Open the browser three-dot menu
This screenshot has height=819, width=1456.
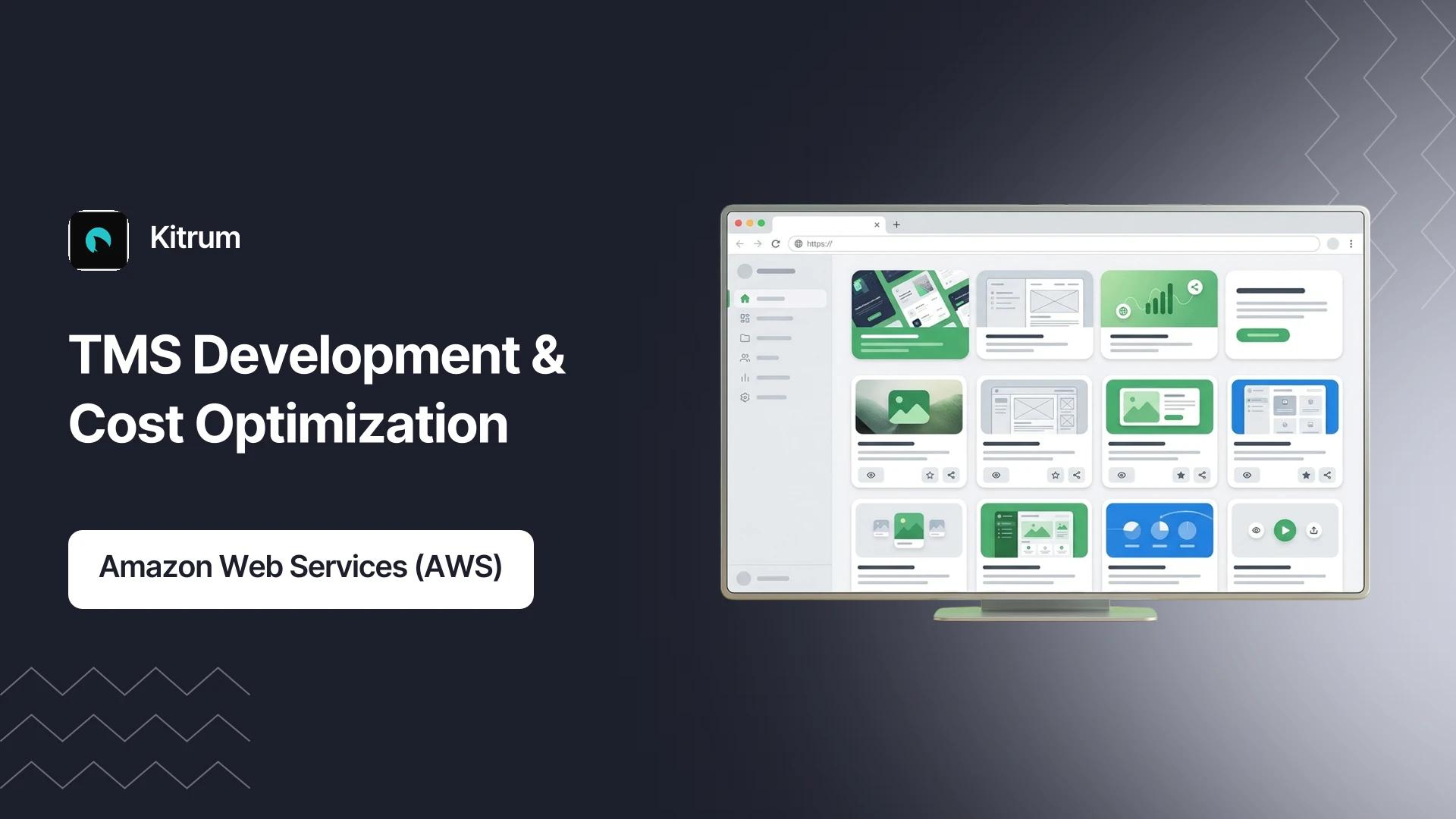1351,243
